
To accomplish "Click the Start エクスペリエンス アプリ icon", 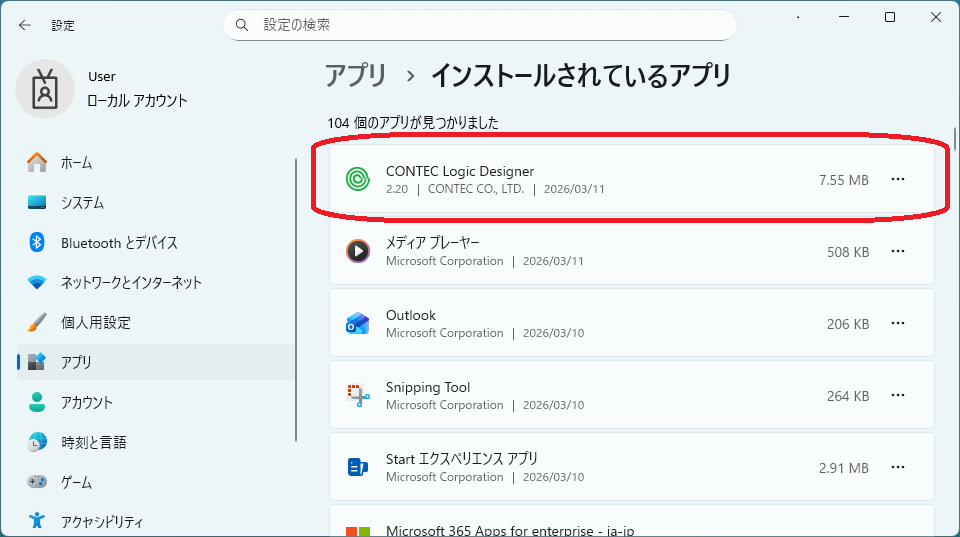I will click(358, 467).
